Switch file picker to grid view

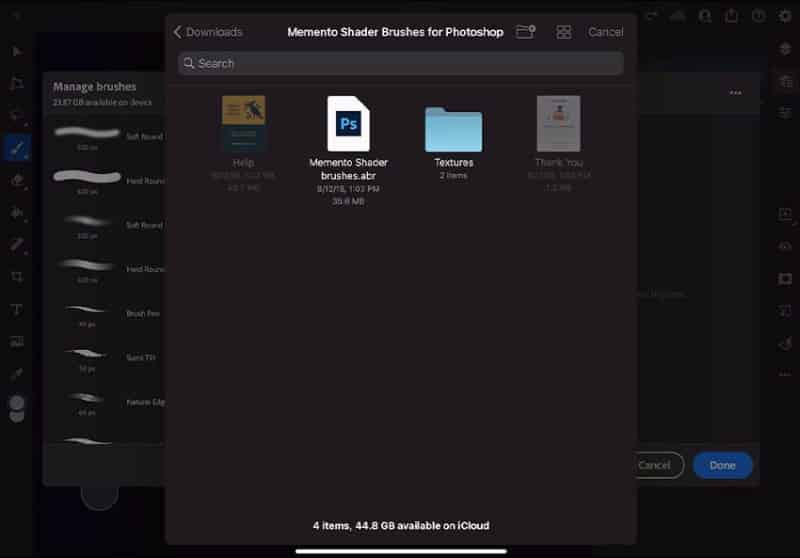point(564,32)
